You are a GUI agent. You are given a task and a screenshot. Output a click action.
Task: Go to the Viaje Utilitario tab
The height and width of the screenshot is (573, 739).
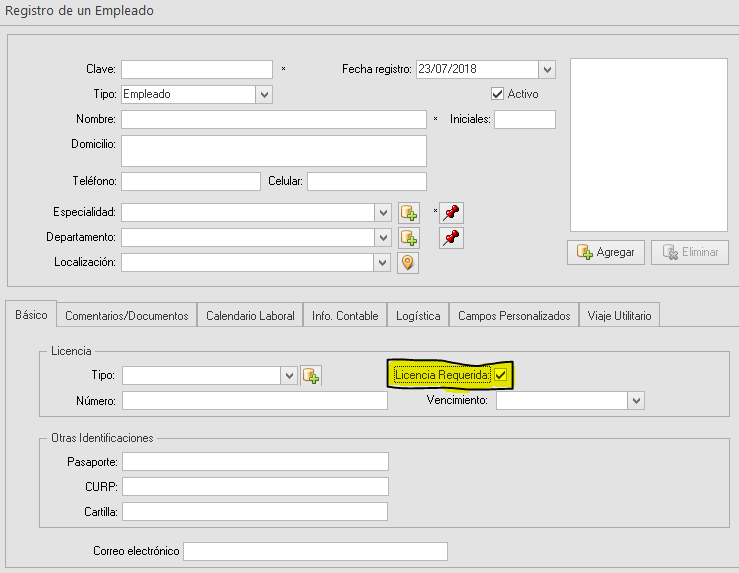[x=619, y=315]
